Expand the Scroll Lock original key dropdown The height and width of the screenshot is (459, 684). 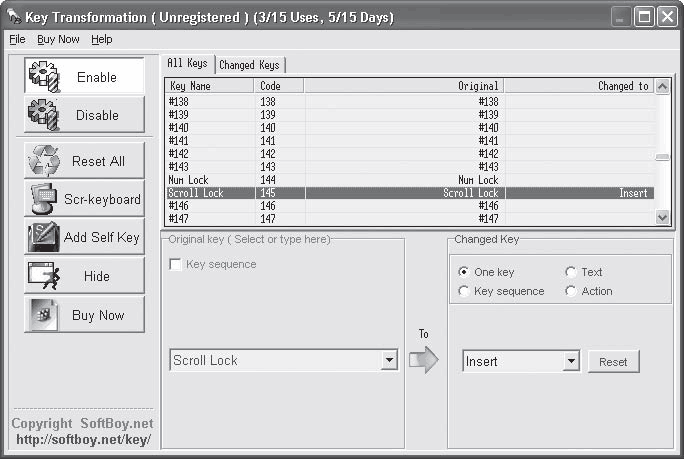[389, 360]
